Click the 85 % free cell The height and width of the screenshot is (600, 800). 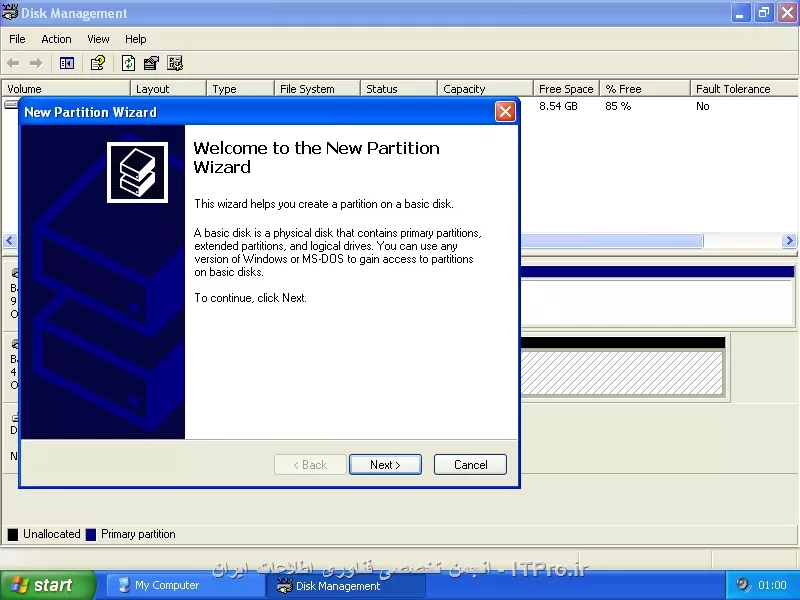click(x=618, y=106)
